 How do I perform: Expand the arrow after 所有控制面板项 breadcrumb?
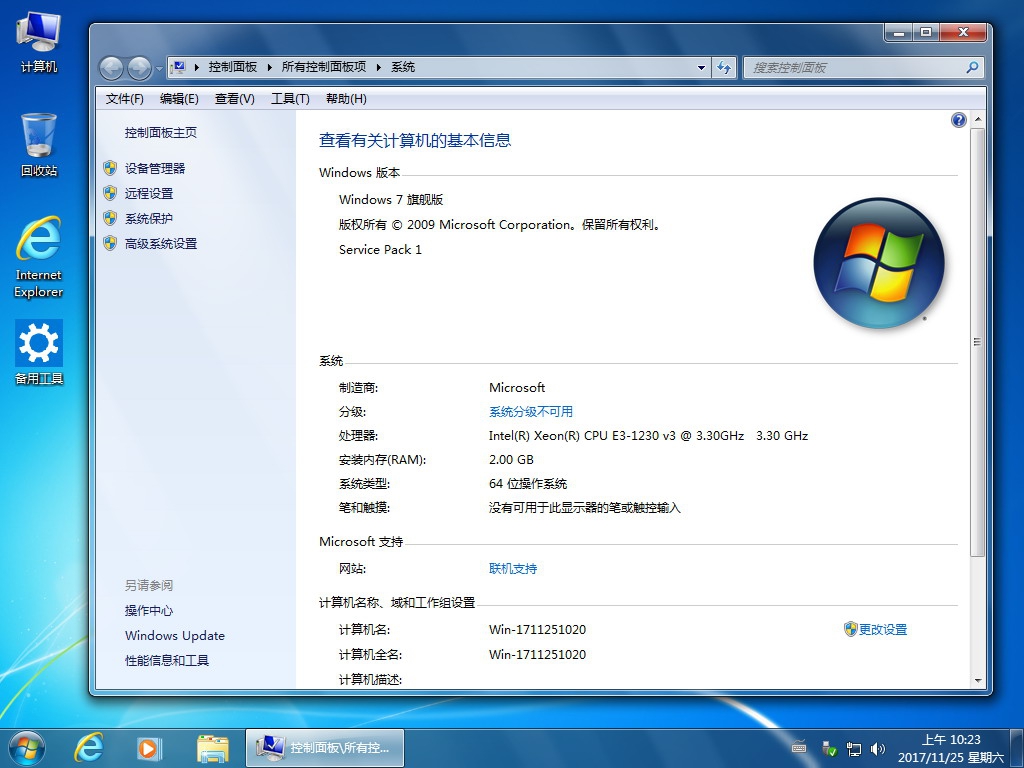[378, 67]
